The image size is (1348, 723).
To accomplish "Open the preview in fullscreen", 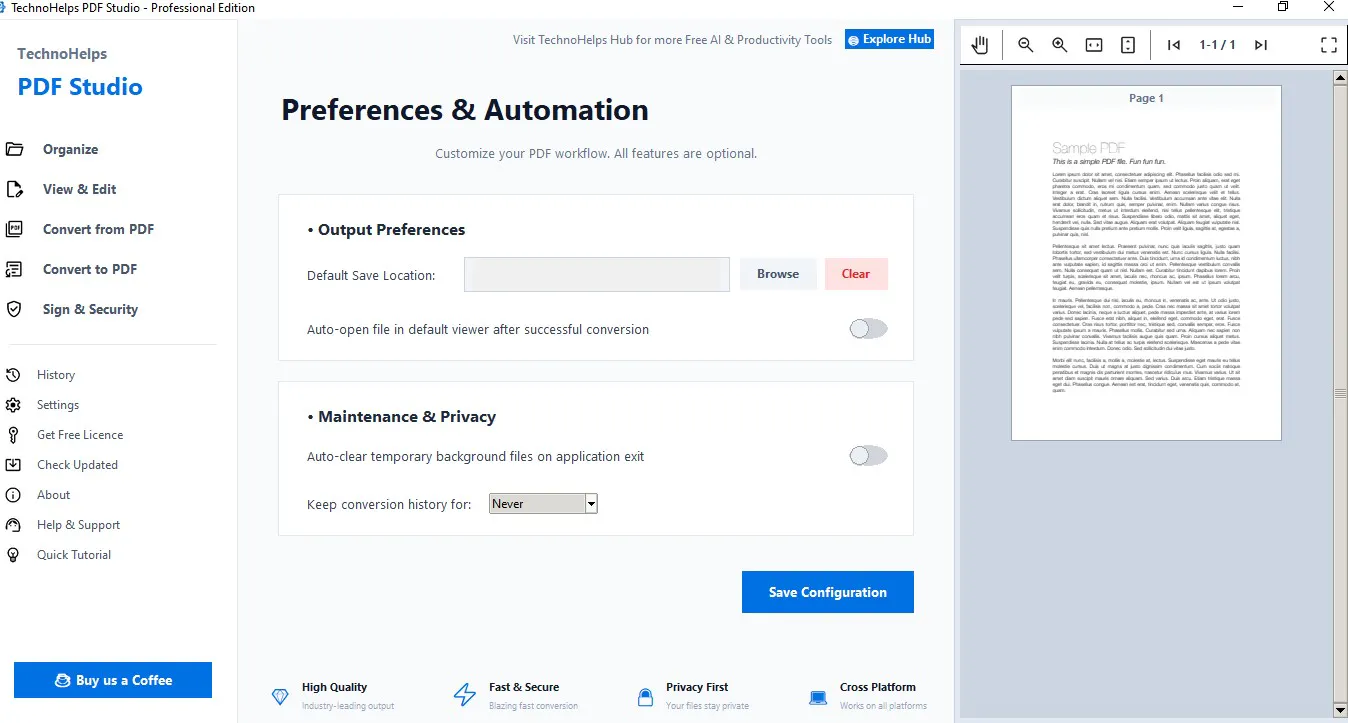I will point(1329,45).
